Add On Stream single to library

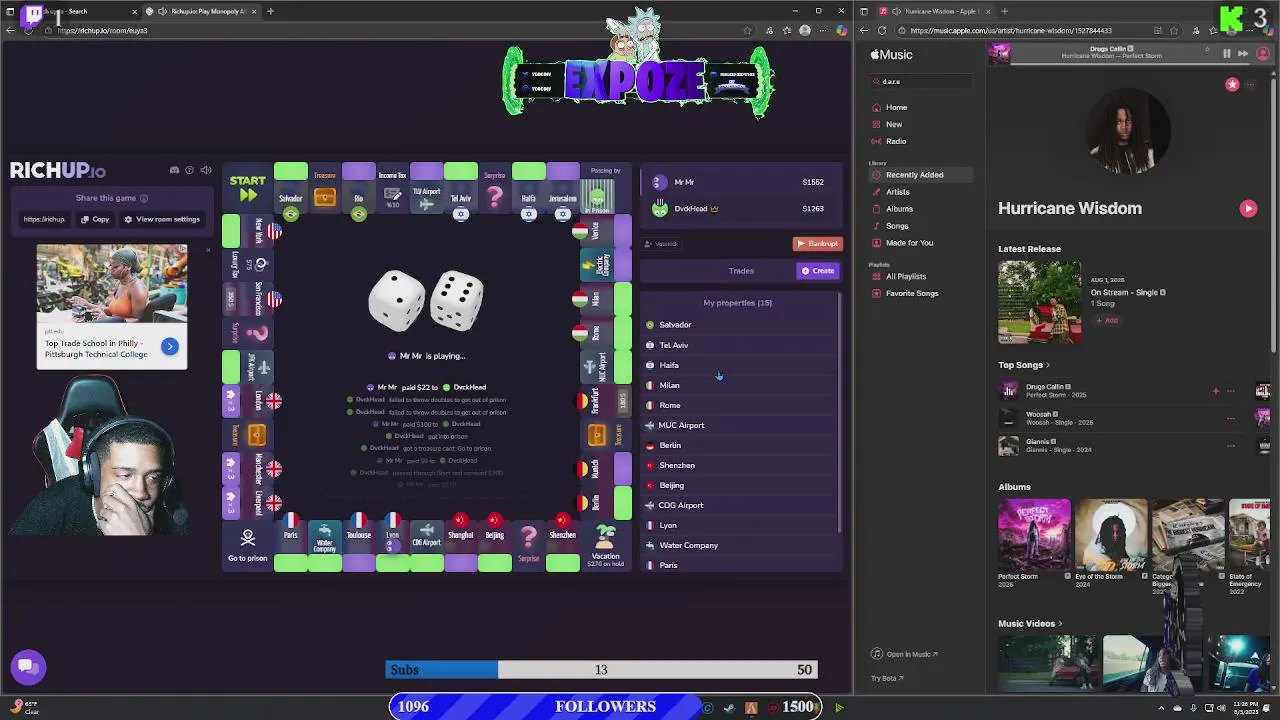coord(1106,320)
